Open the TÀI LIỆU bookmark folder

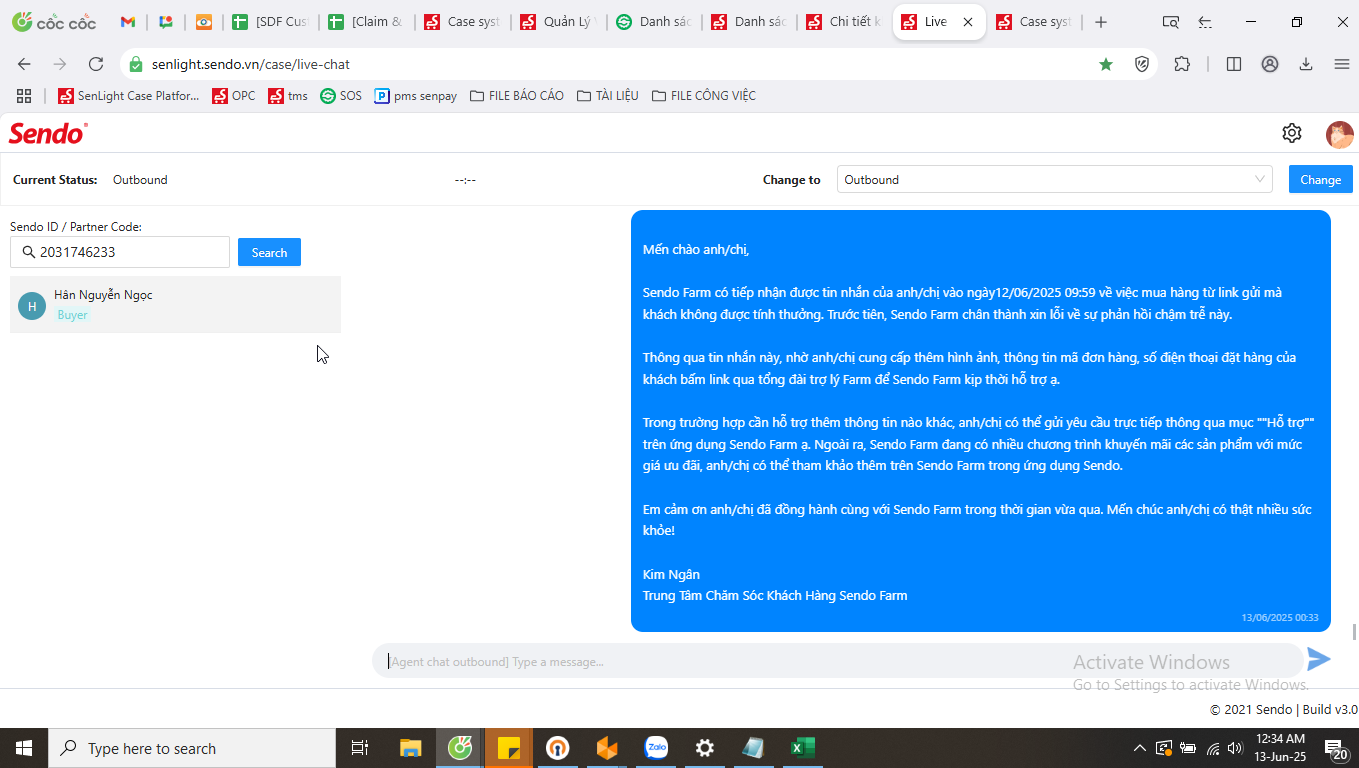pos(608,96)
